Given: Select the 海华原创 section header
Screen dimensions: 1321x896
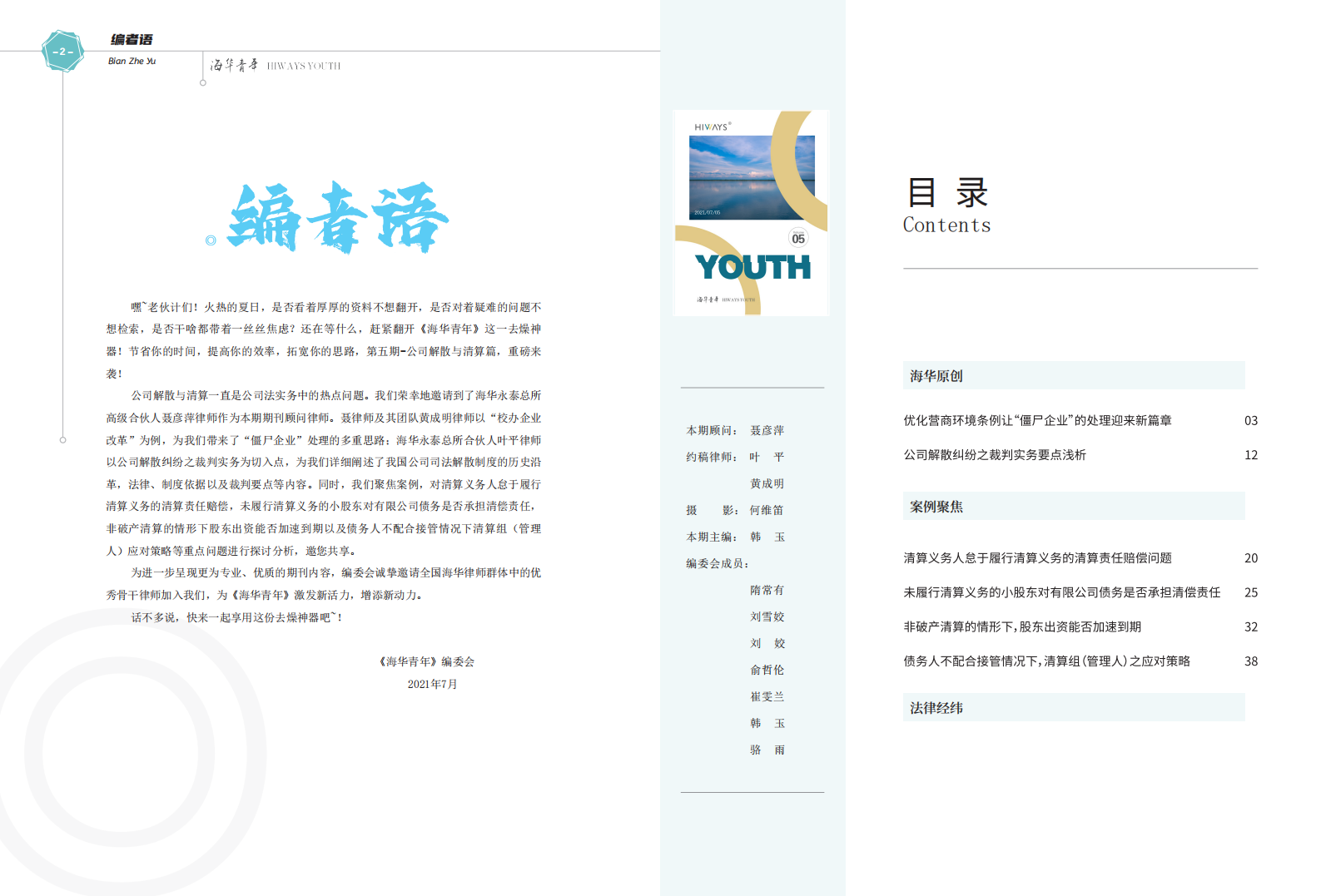Looking at the screenshot, I should (1074, 375).
